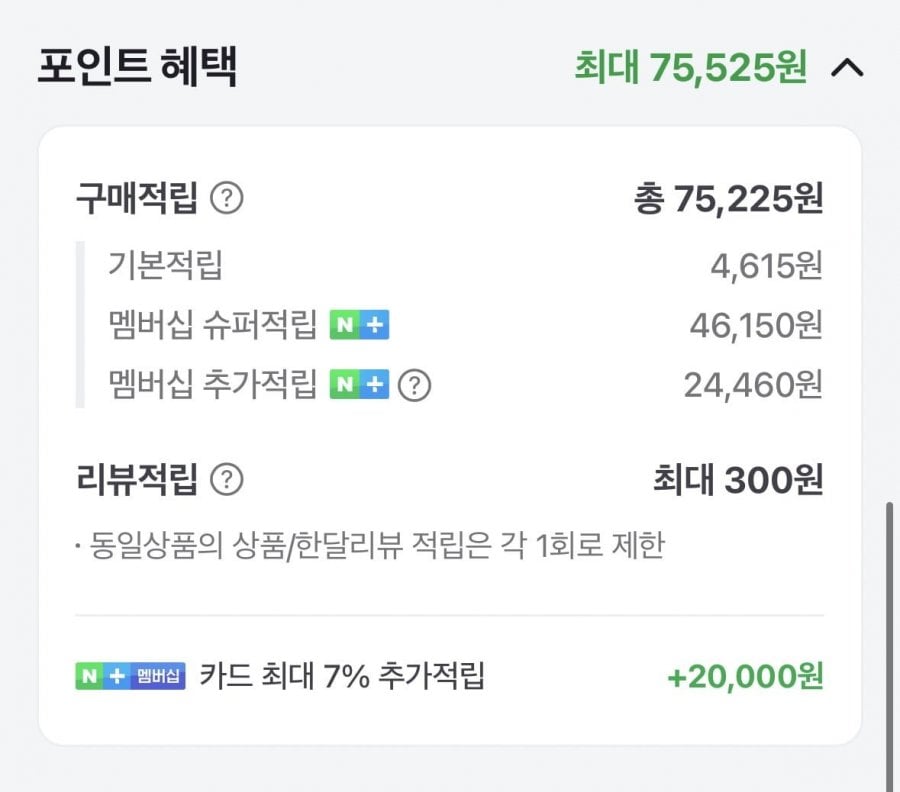Click N+ badge beside 멤버십 슈퍼적립

359,325
